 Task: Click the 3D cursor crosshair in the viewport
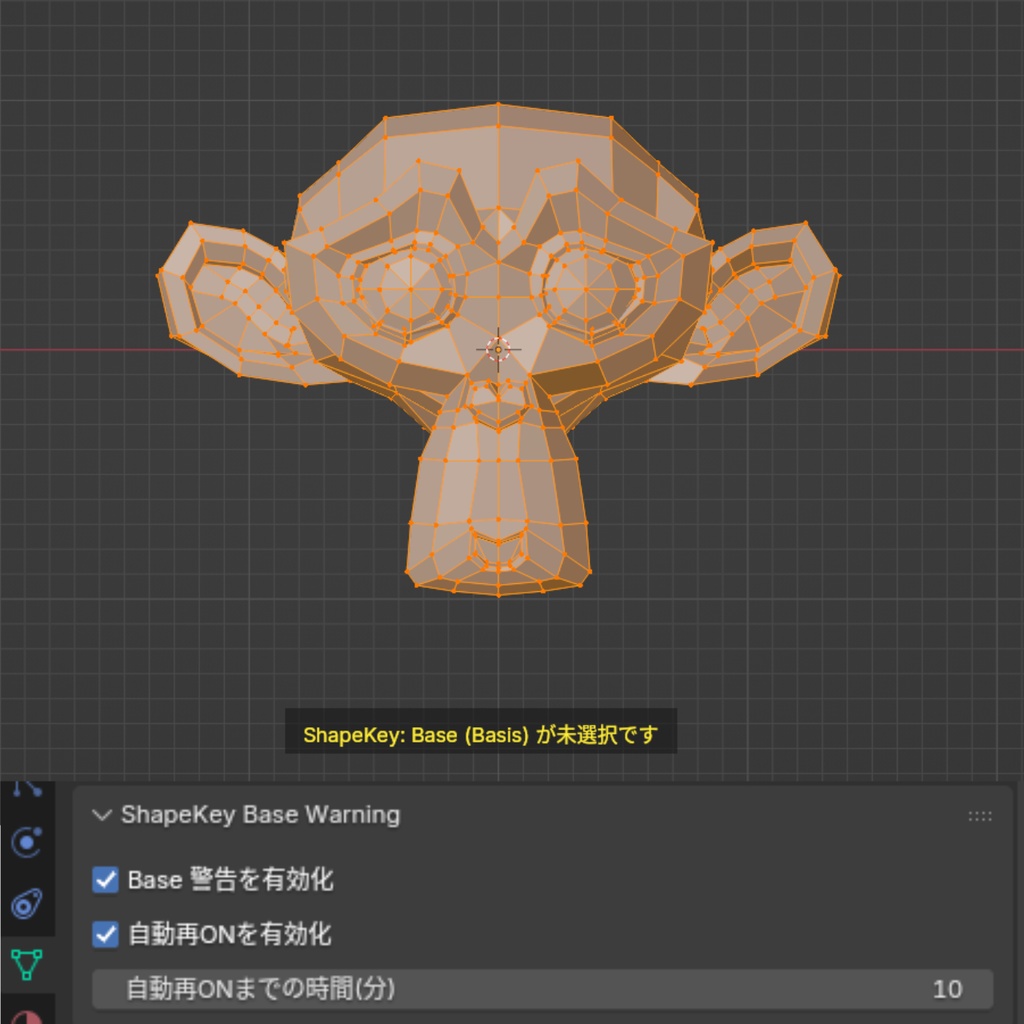[x=497, y=348]
